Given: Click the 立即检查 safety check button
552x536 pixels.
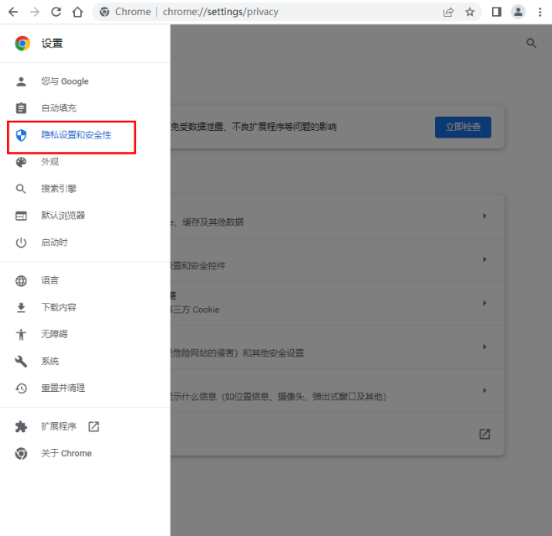Looking at the screenshot, I should click(x=463, y=127).
